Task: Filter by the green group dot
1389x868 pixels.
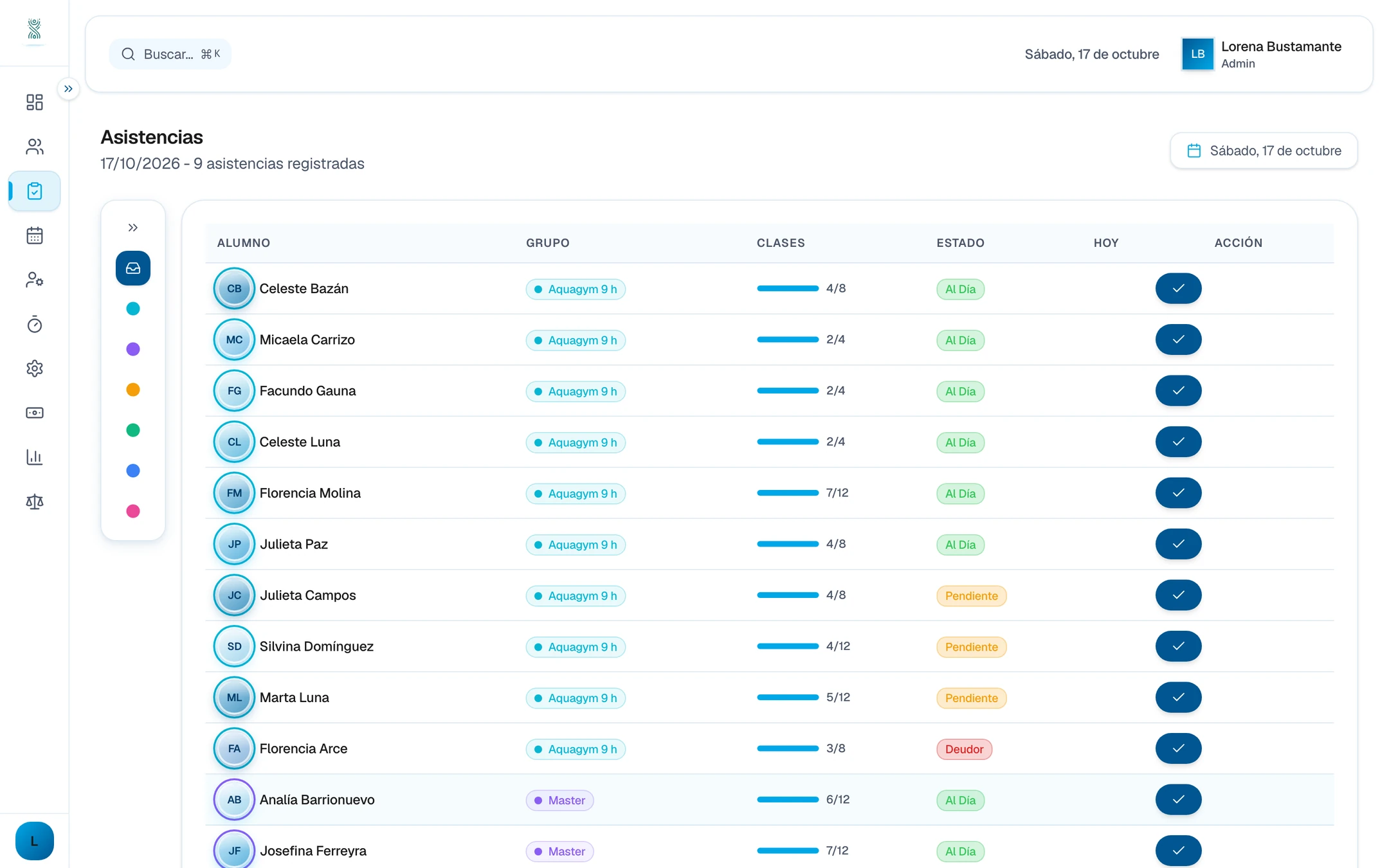Action: click(133, 430)
